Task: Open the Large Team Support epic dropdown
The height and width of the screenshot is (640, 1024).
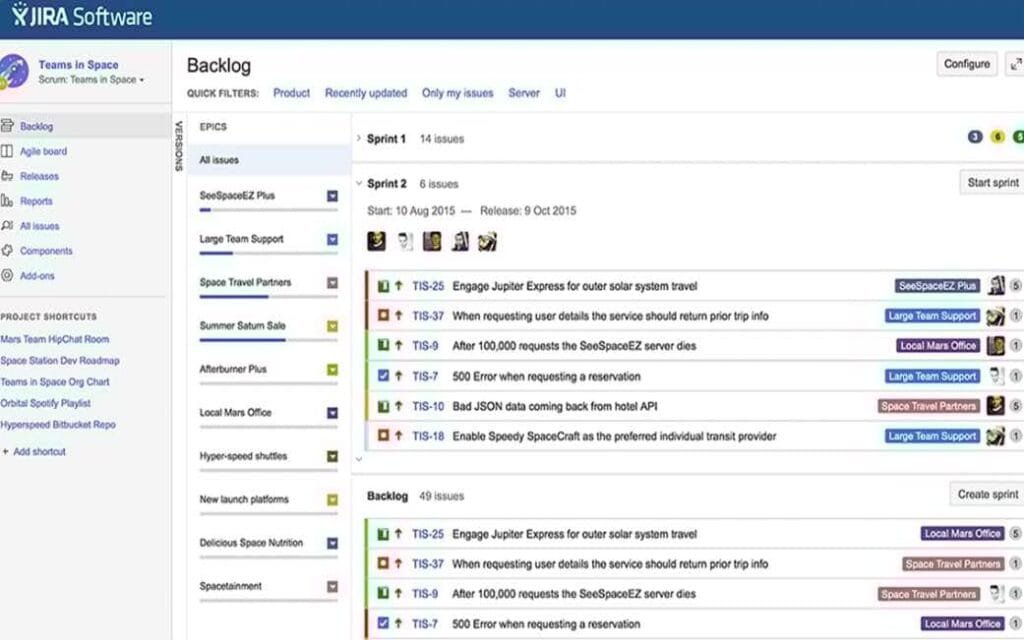Action: point(332,240)
